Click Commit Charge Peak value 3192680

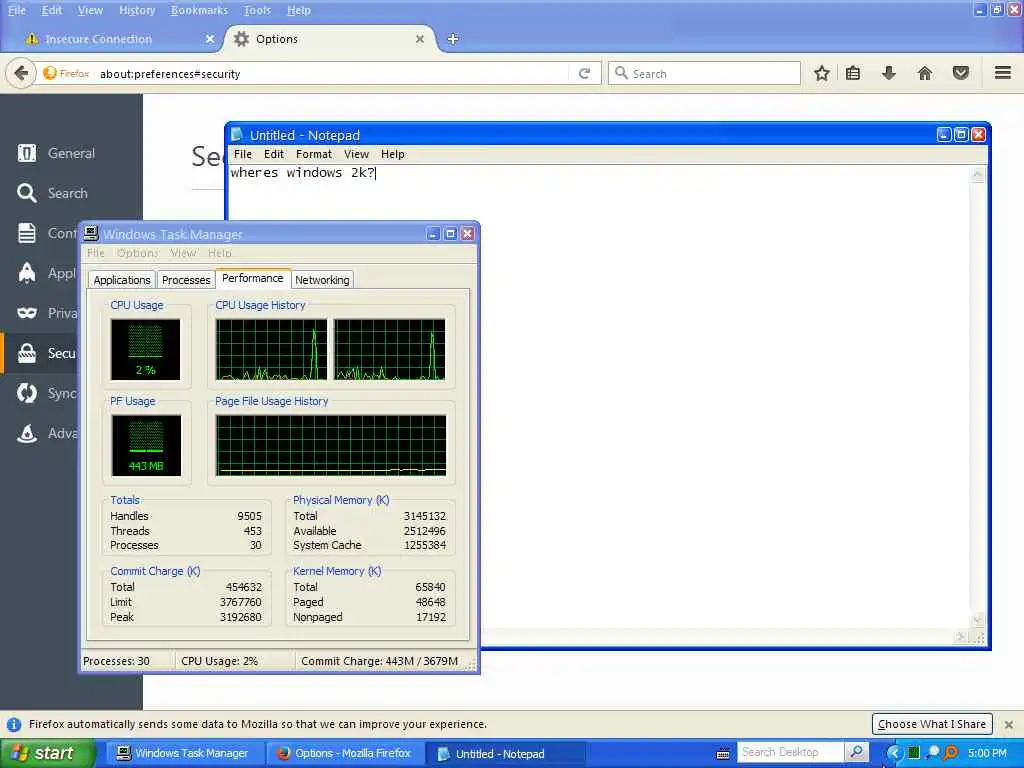pyautogui.click(x=240, y=617)
